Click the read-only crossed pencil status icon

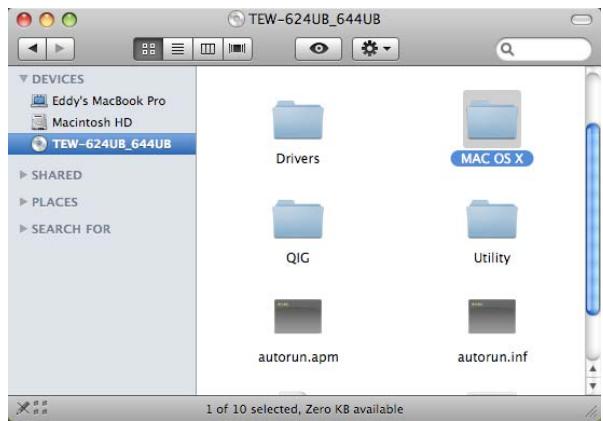(23, 408)
